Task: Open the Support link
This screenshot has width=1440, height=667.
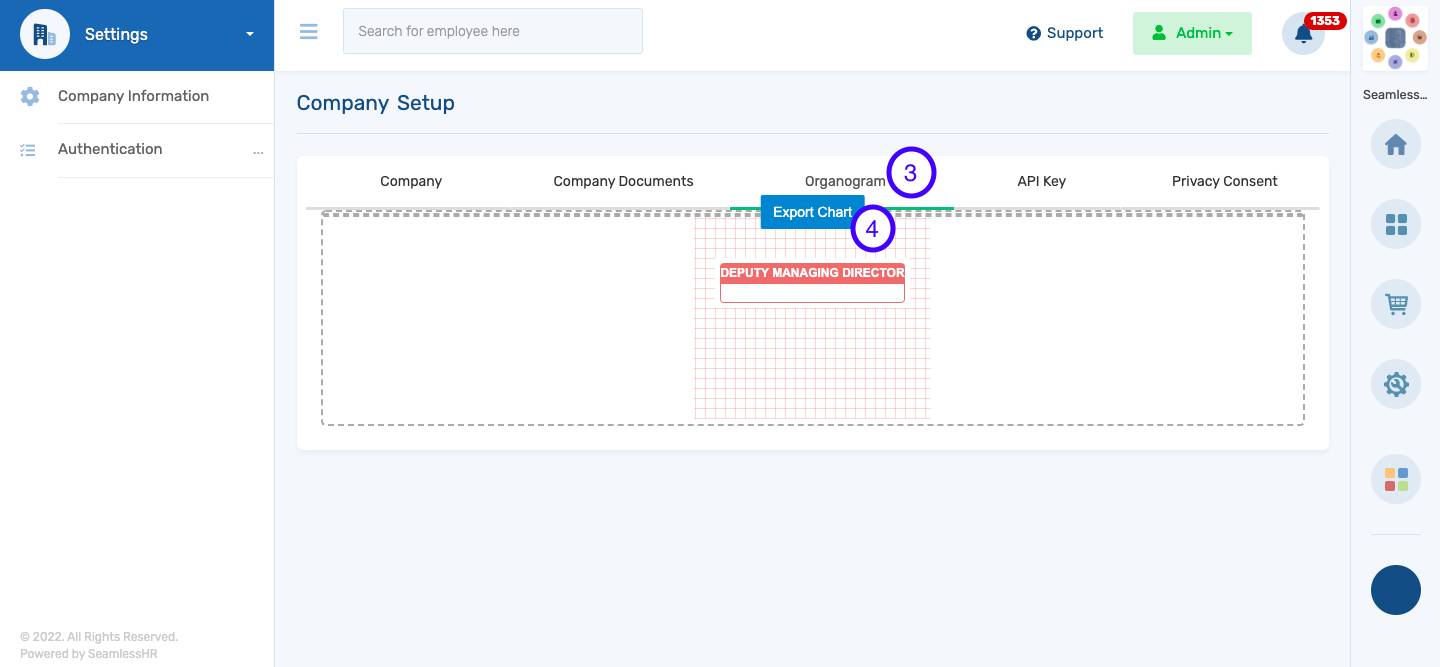Action: click(1064, 34)
